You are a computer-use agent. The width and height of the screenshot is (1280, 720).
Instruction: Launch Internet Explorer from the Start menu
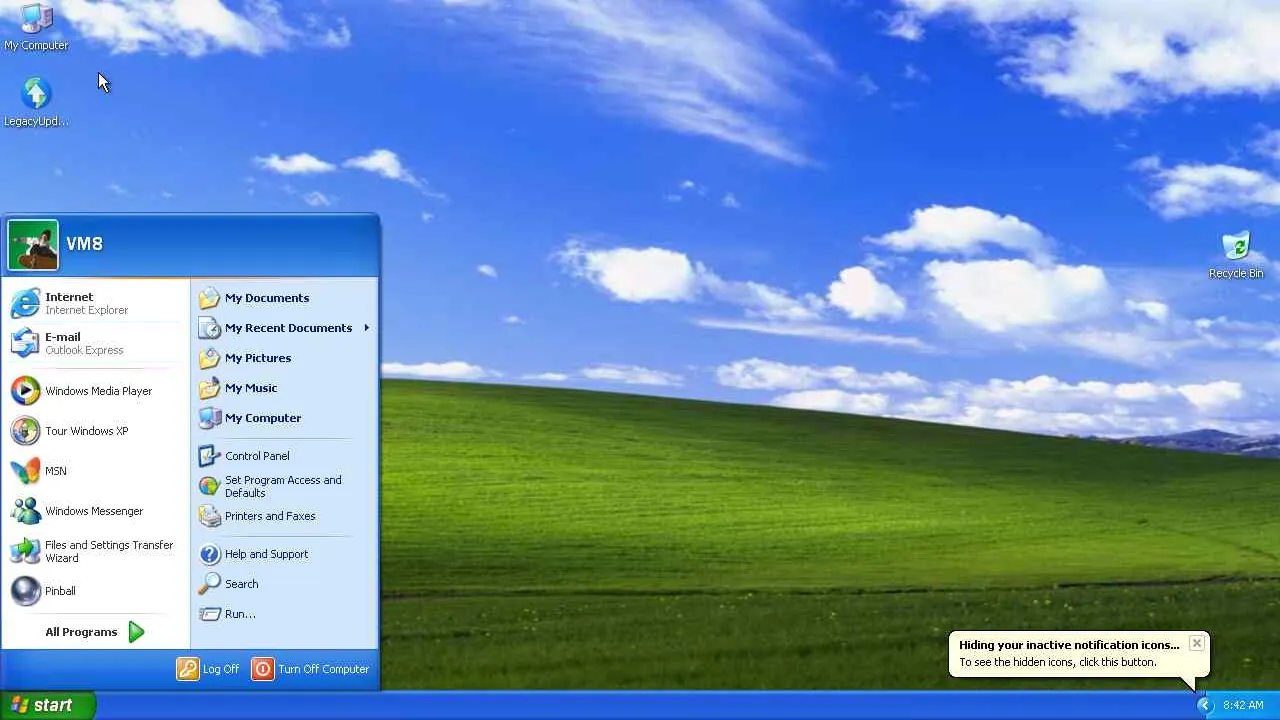(x=26, y=303)
